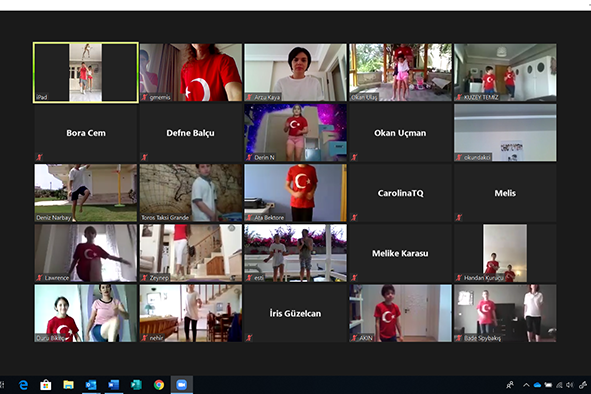Screen dimensions: 591x394
Task: Launch Google Chrome from the taskbar
Action: tap(159, 385)
